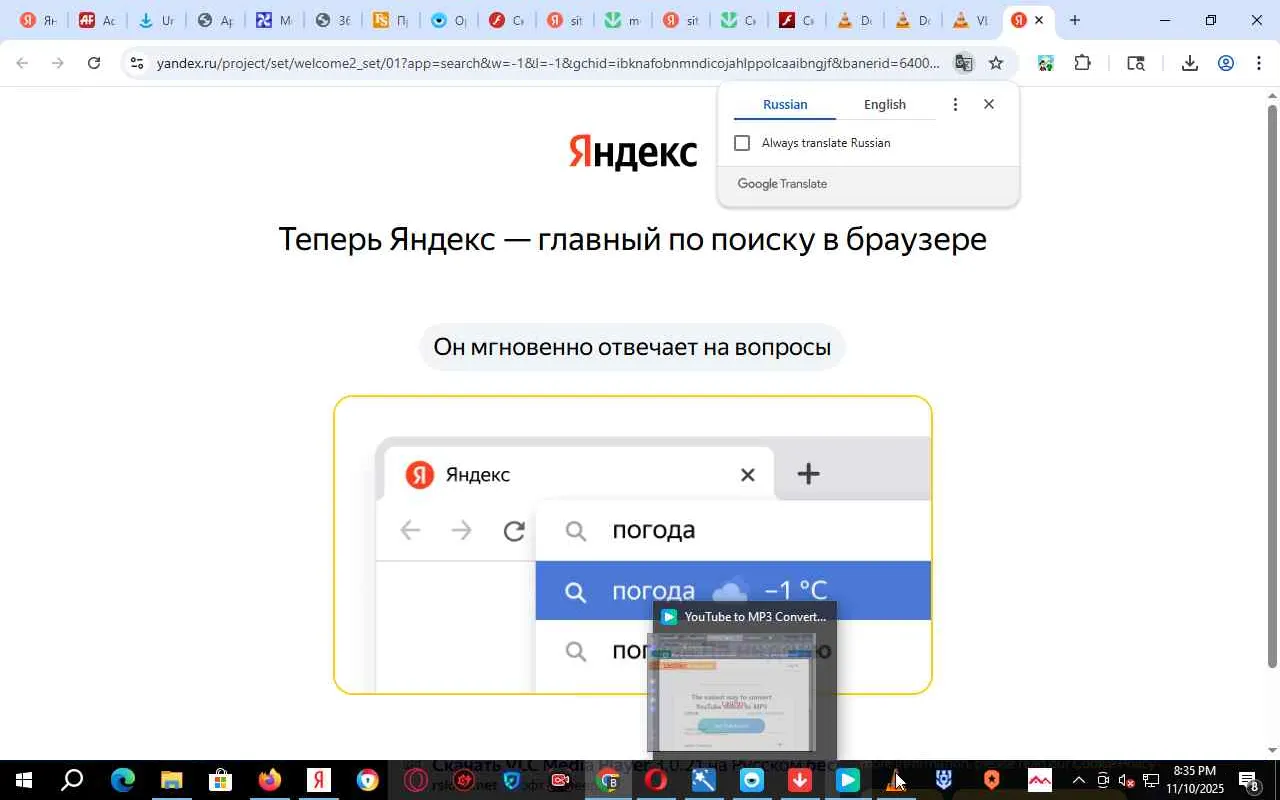Click the Windows Start button
This screenshot has height=800, width=1280.
coord(23,781)
